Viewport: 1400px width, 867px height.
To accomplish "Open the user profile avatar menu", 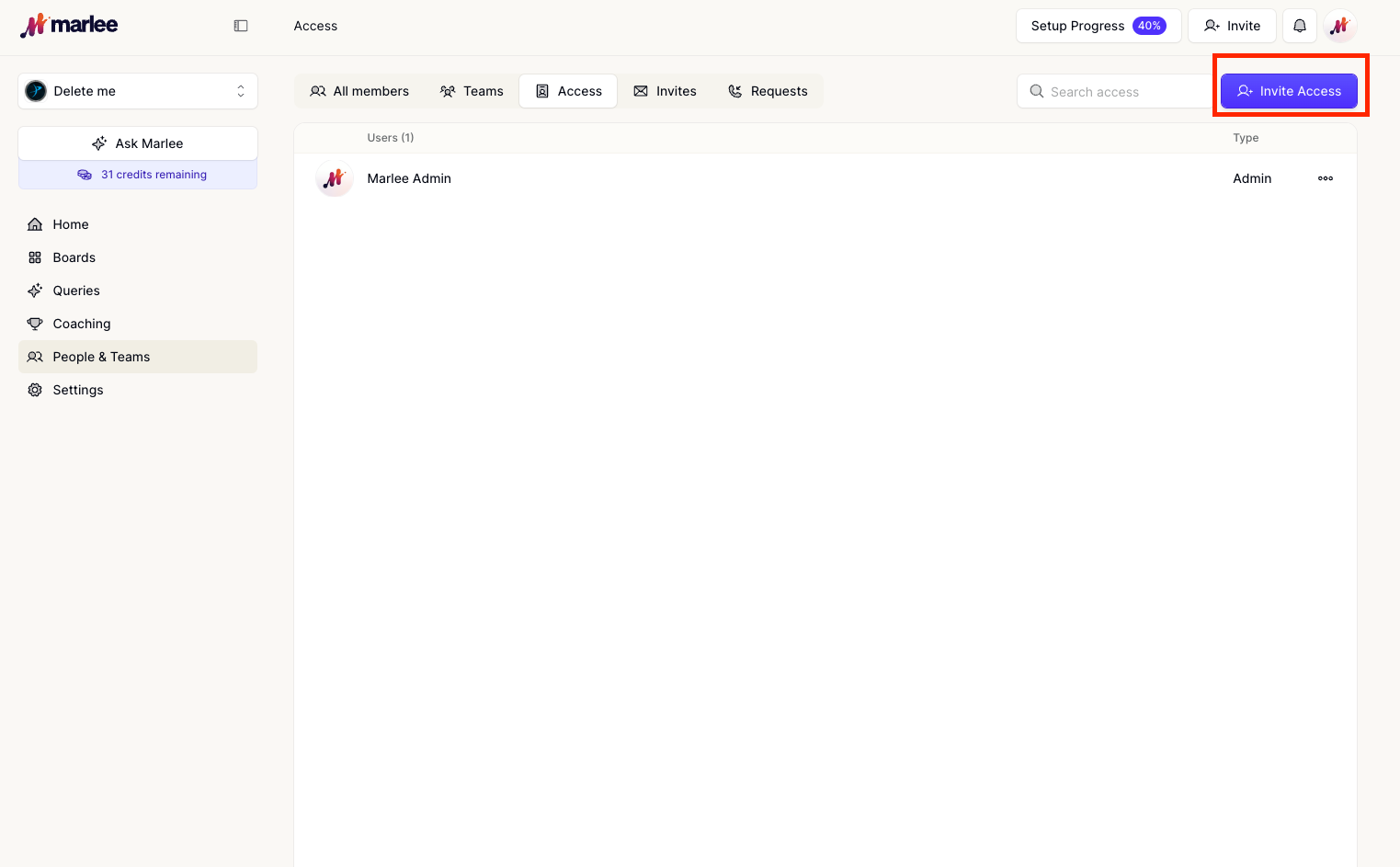I will coord(1340,26).
